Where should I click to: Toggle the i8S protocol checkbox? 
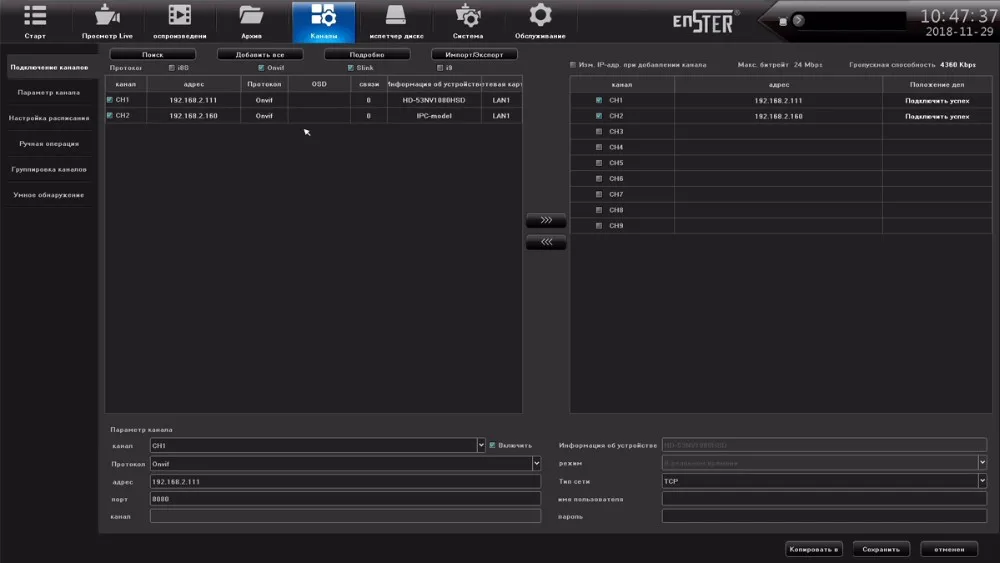[172, 68]
